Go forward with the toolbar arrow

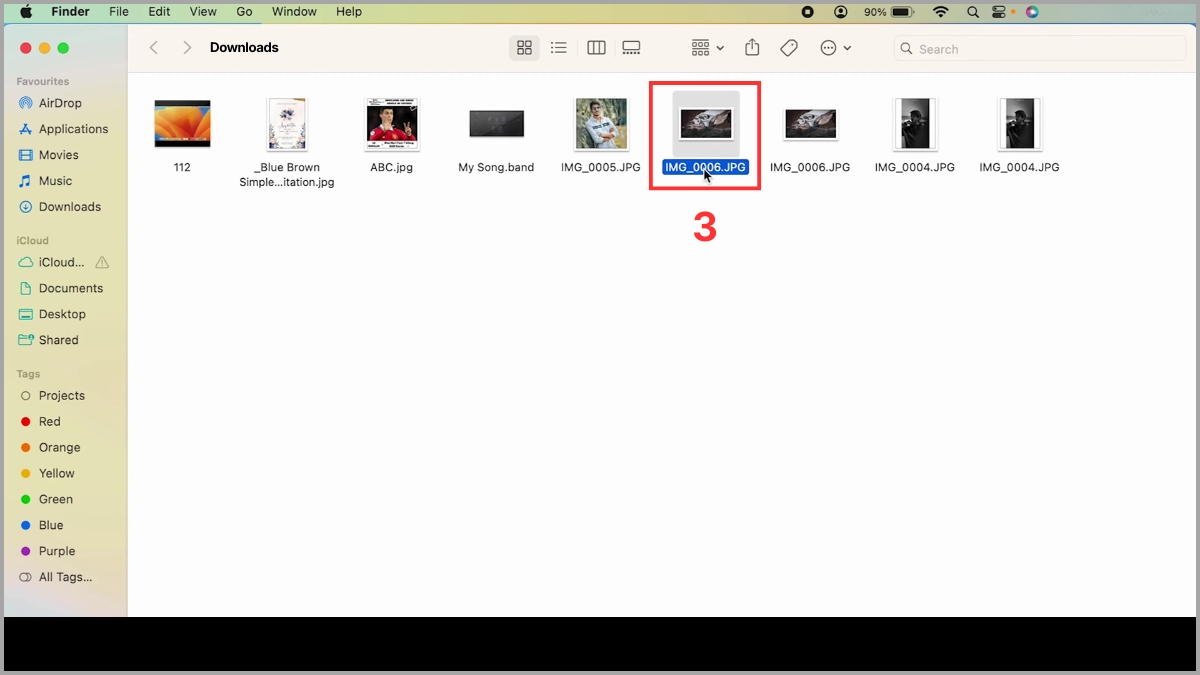(187, 48)
